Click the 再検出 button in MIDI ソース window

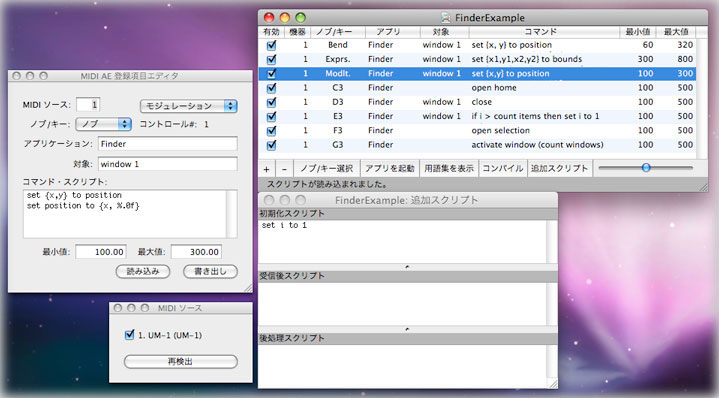tap(181, 362)
